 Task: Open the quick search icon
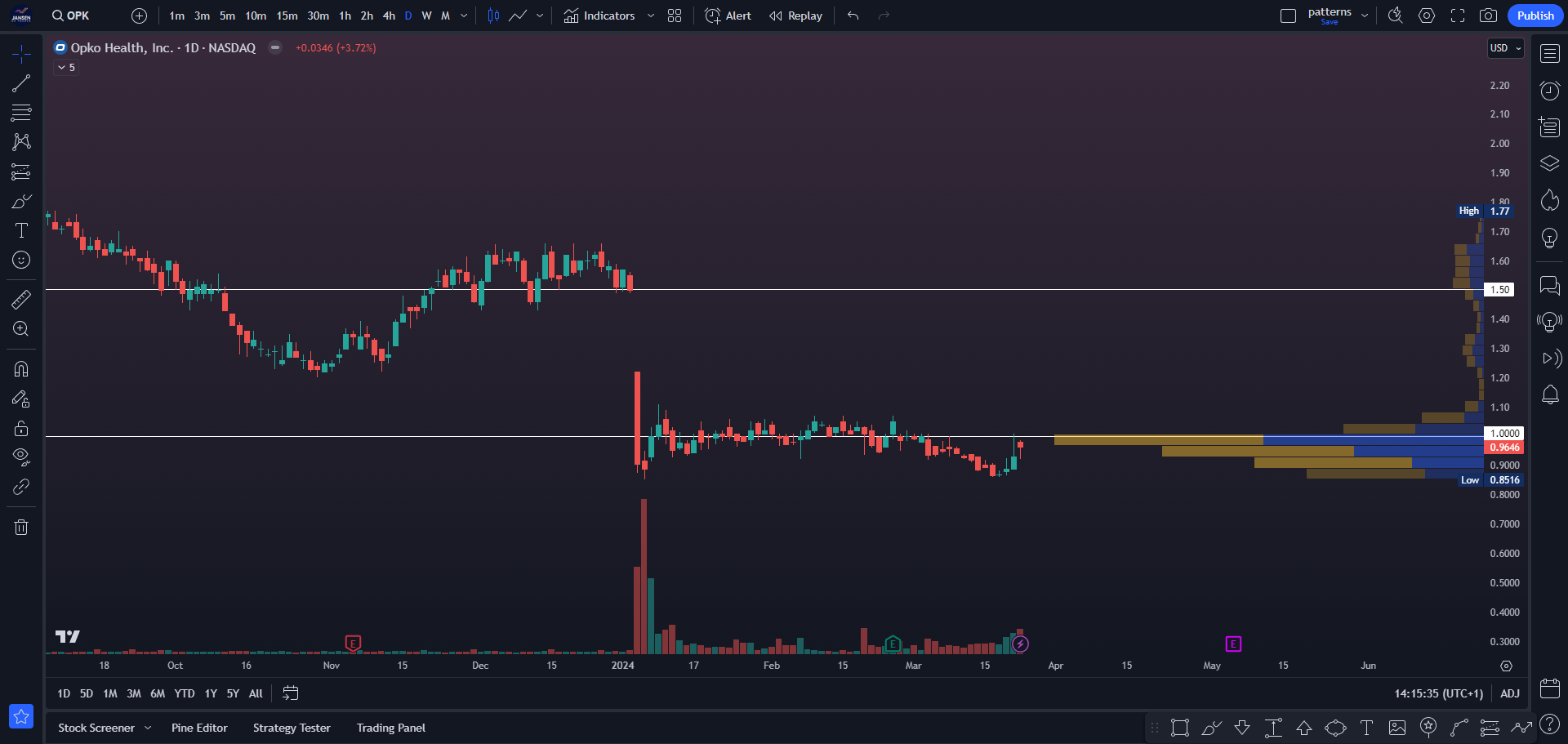(1396, 16)
